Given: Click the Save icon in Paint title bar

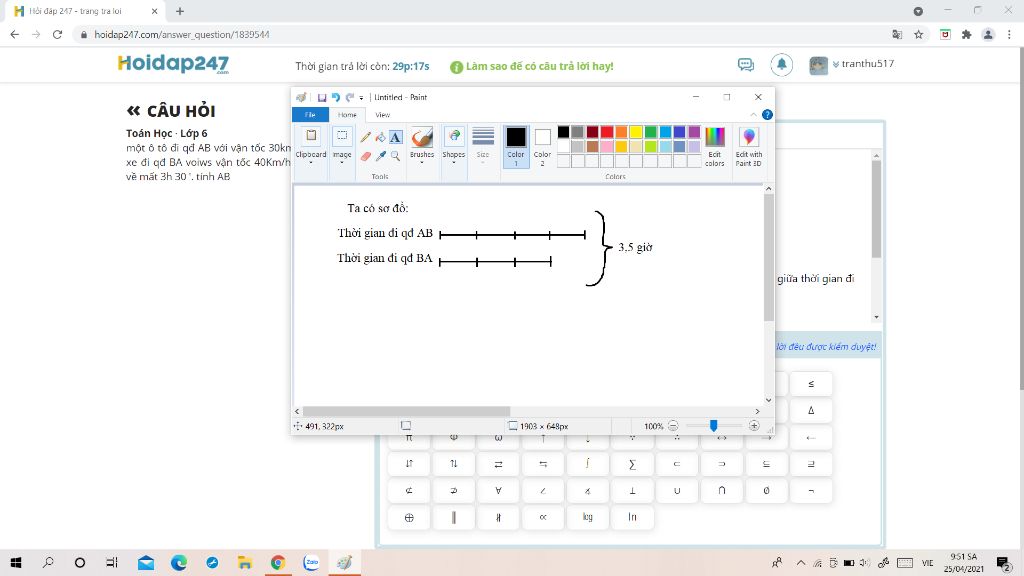Looking at the screenshot, I should [x=322, y=97].
